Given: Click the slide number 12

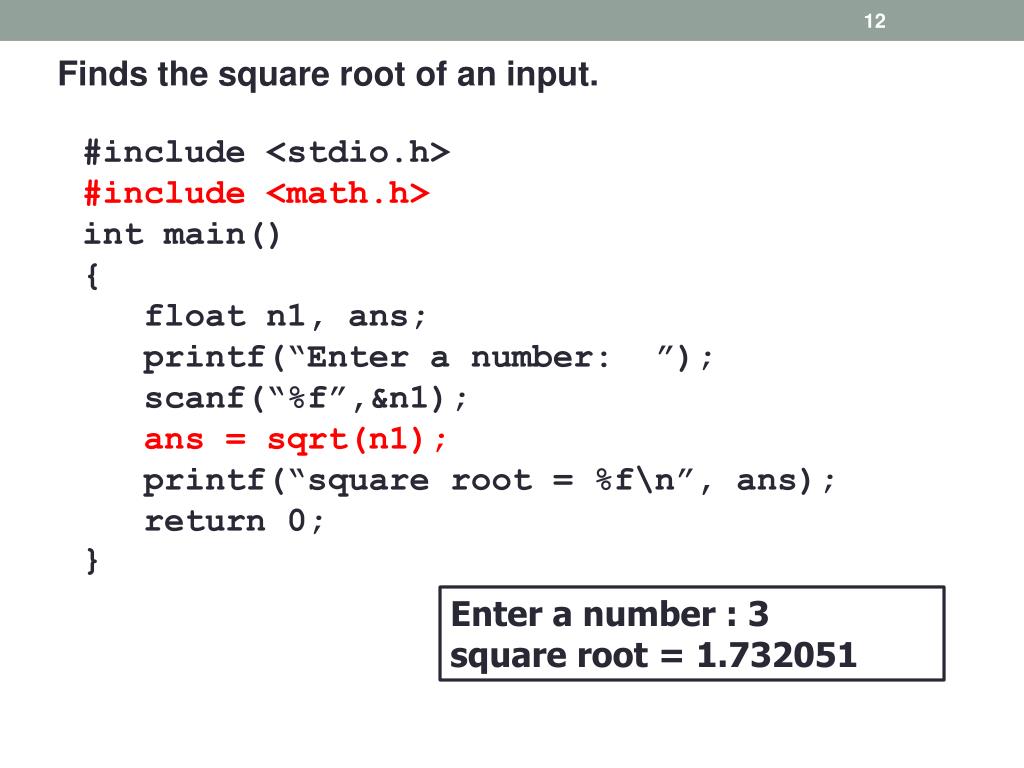Looking at the screenshot, I should coord(874,21).
